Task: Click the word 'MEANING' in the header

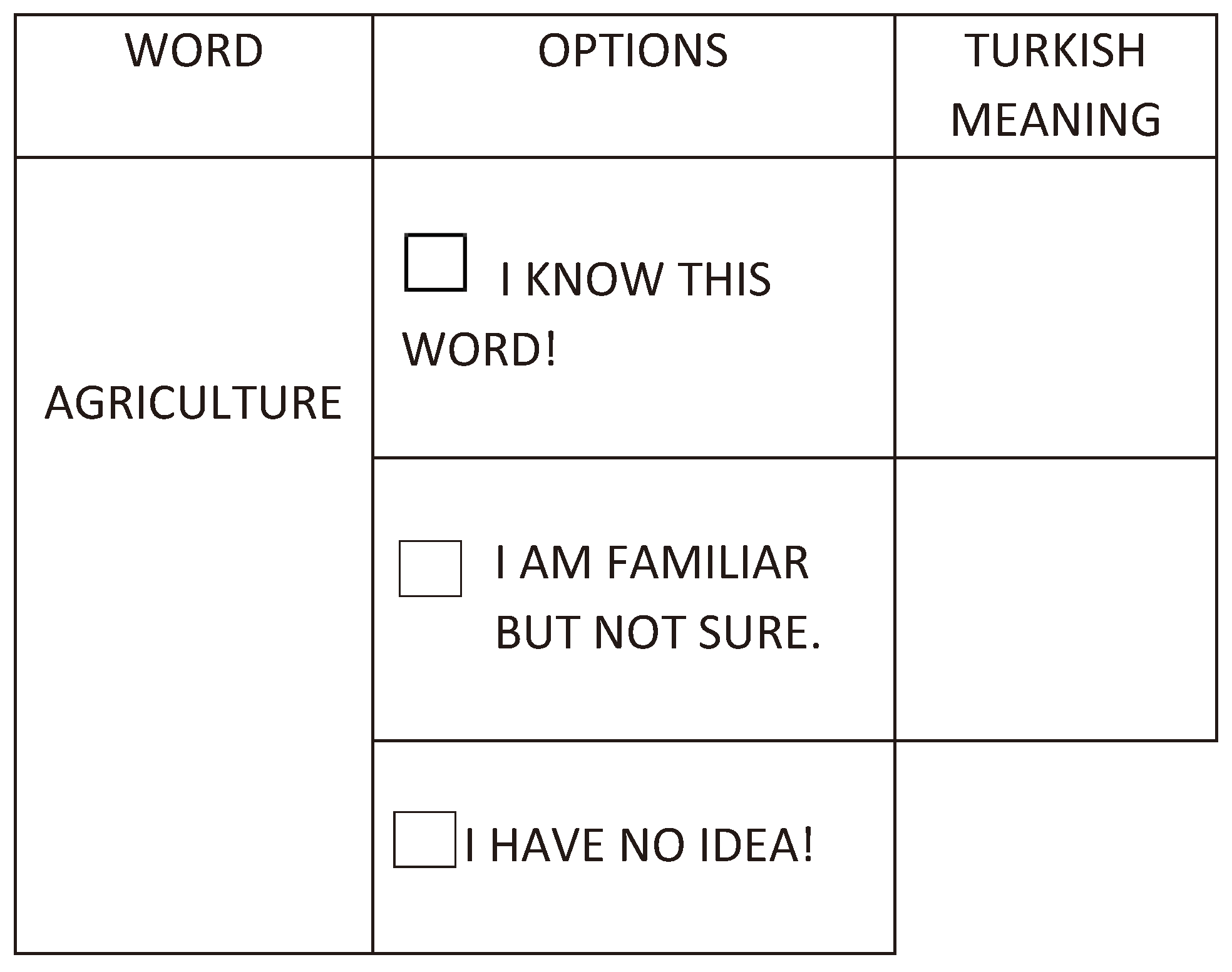Action: [1055, 119]
